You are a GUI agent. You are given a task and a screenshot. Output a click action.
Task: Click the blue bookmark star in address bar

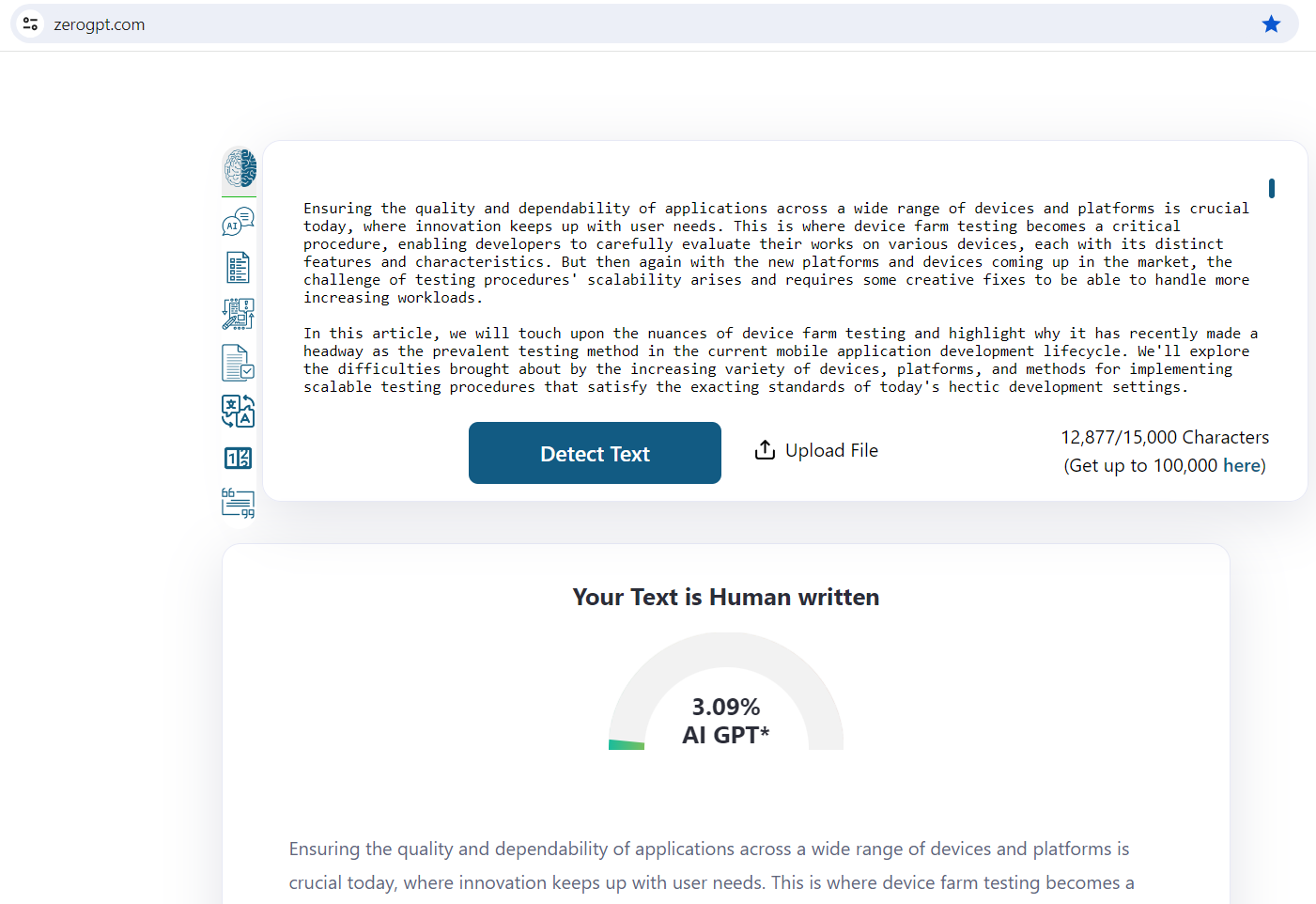pyautogui.click(x=1271, y=24)
